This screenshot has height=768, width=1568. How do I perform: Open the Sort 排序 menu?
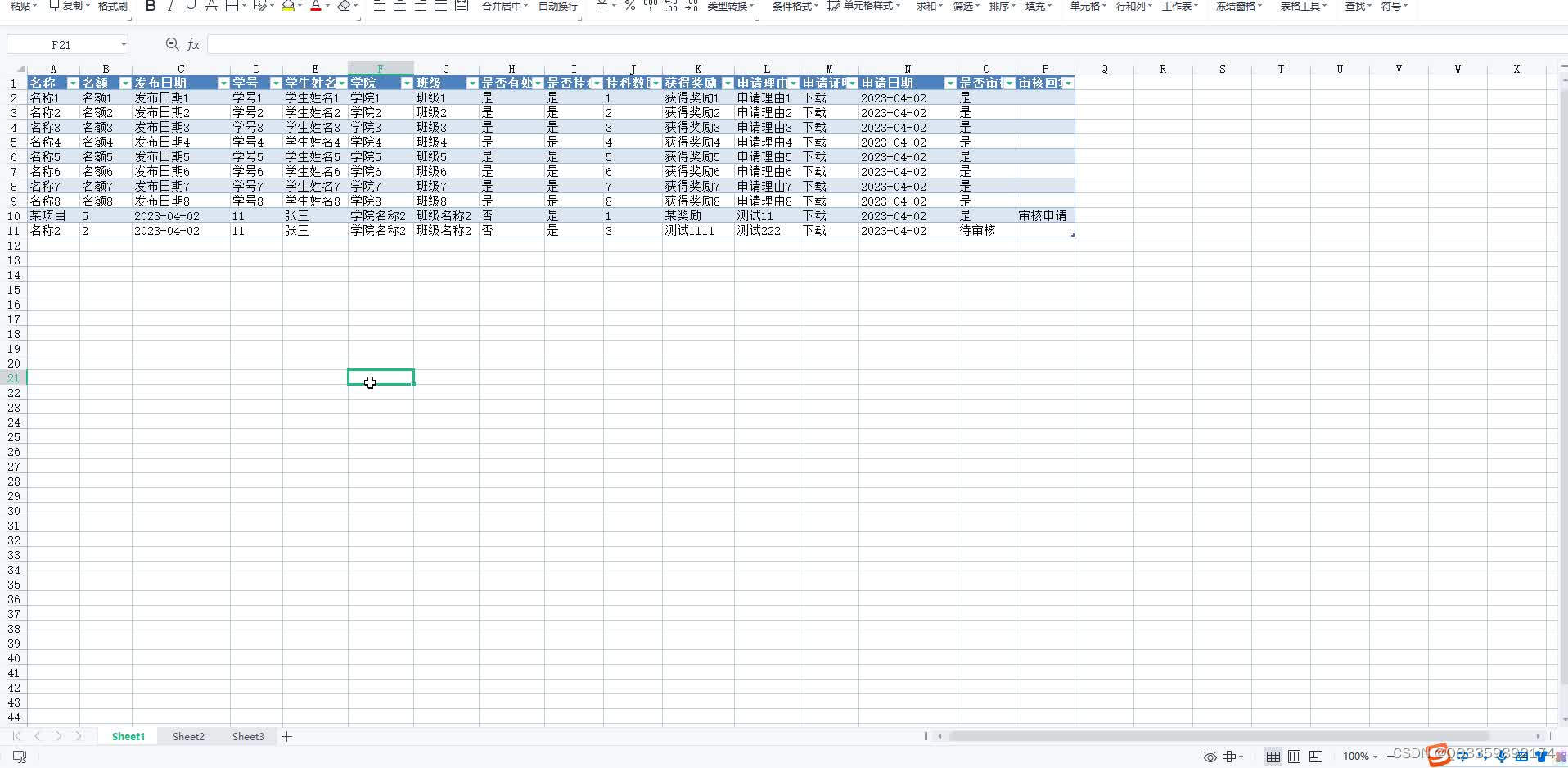[x=1002, y=6]
